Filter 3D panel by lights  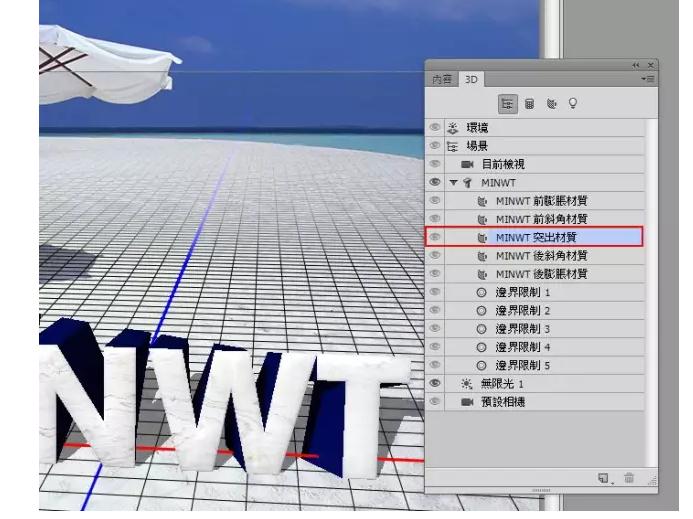[573, 103]
